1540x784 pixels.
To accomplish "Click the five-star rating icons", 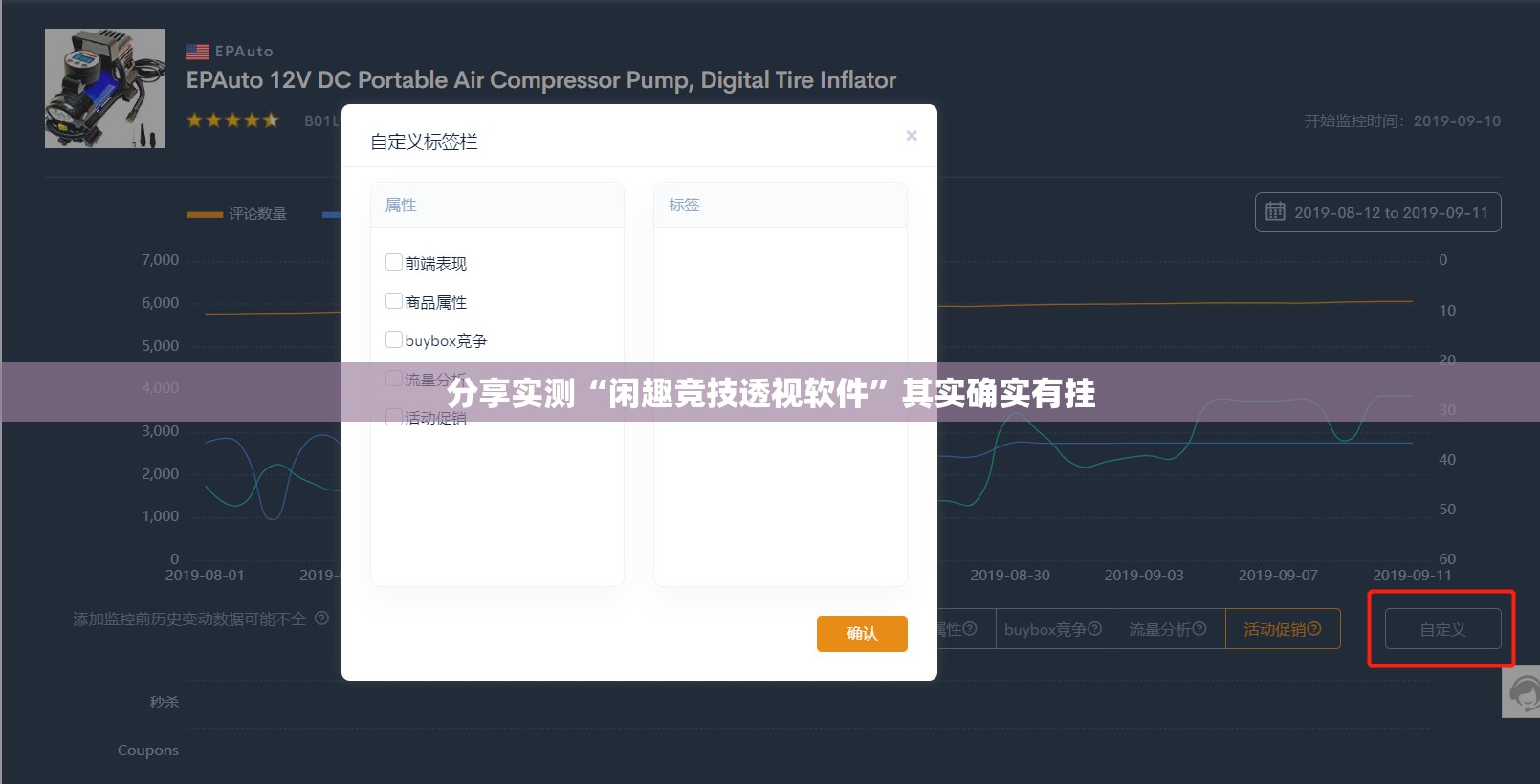I will (x=232, y=120).
